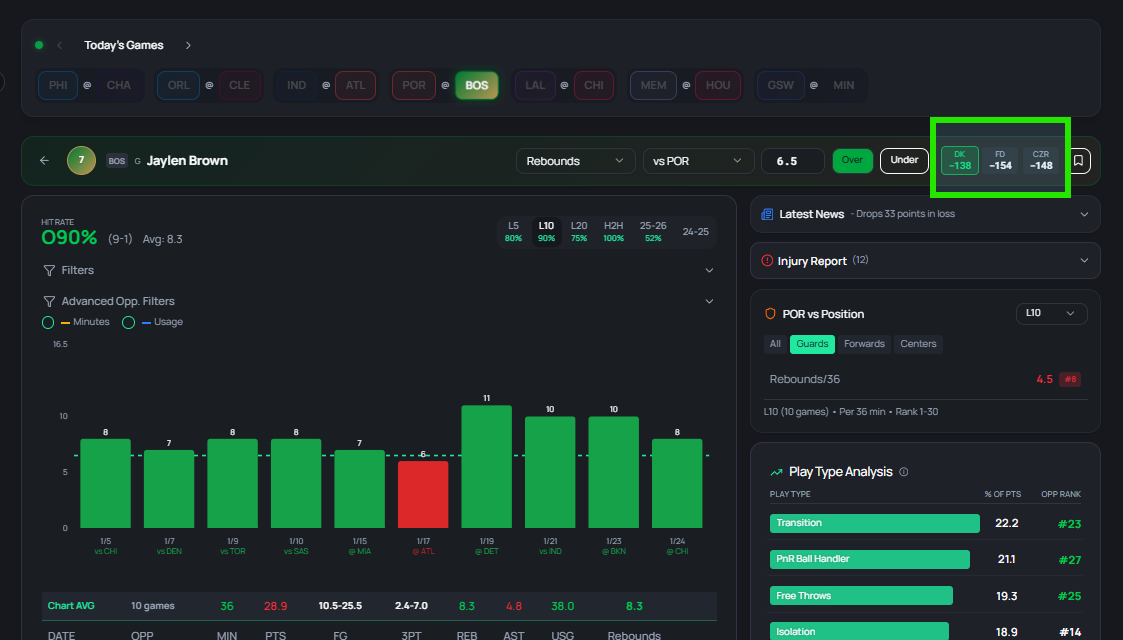Go to next day's games arrow

coord(188,45)
